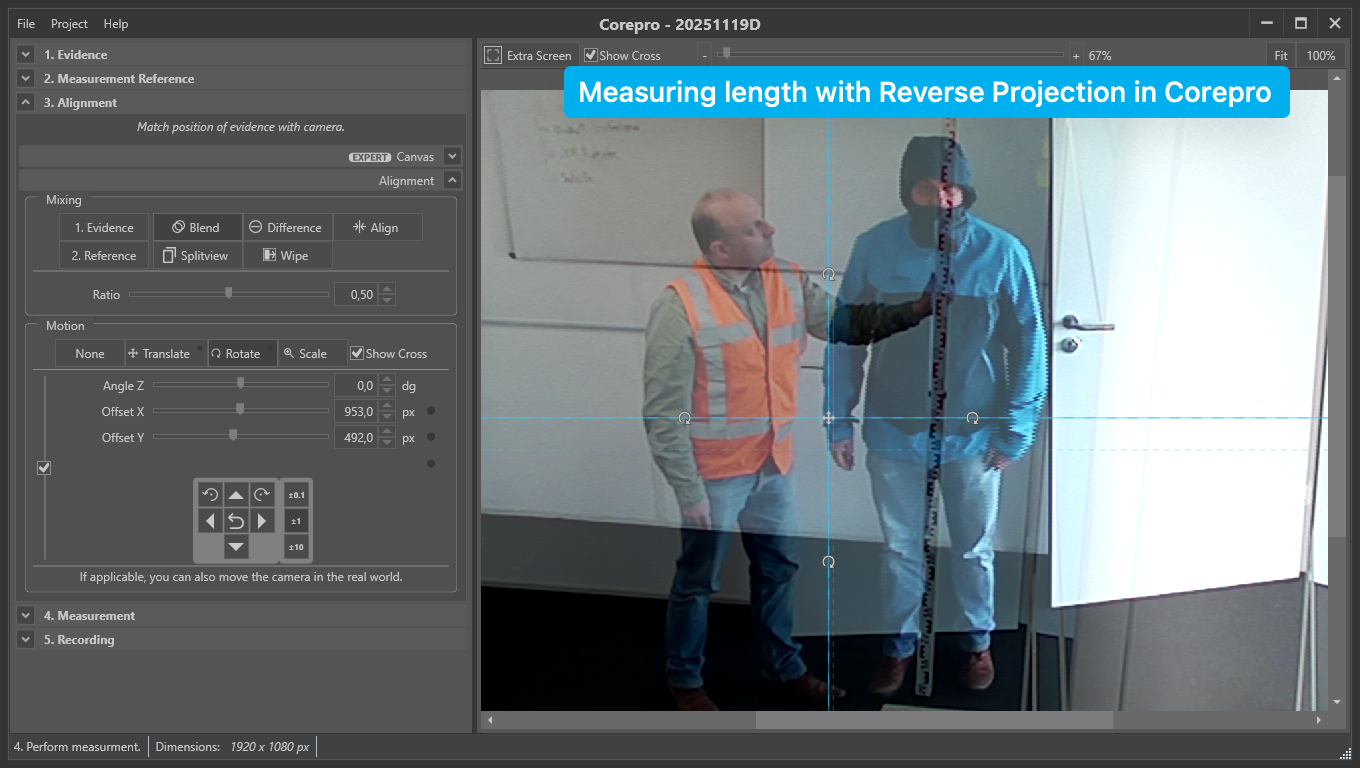
Task: Open the Help menu
Action: point(115,23)
